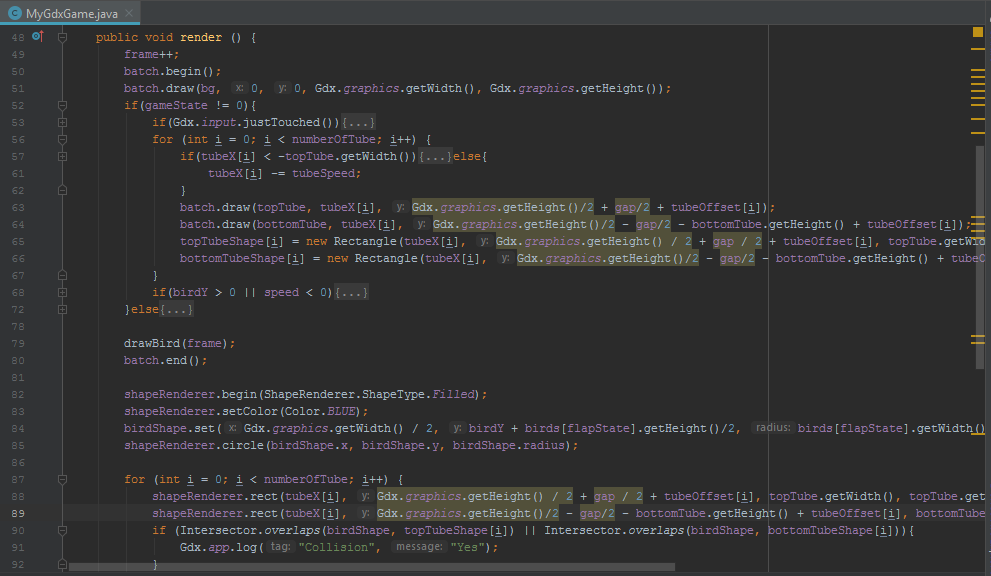991x576 pixels.
Task: Expand the folded tubeX if block at line 57
Action: pyautogui.click(x=62, y=157)
